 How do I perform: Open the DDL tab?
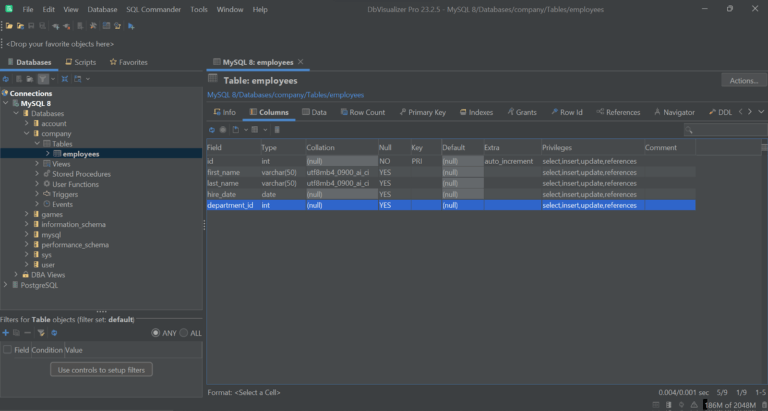point(720,112)
